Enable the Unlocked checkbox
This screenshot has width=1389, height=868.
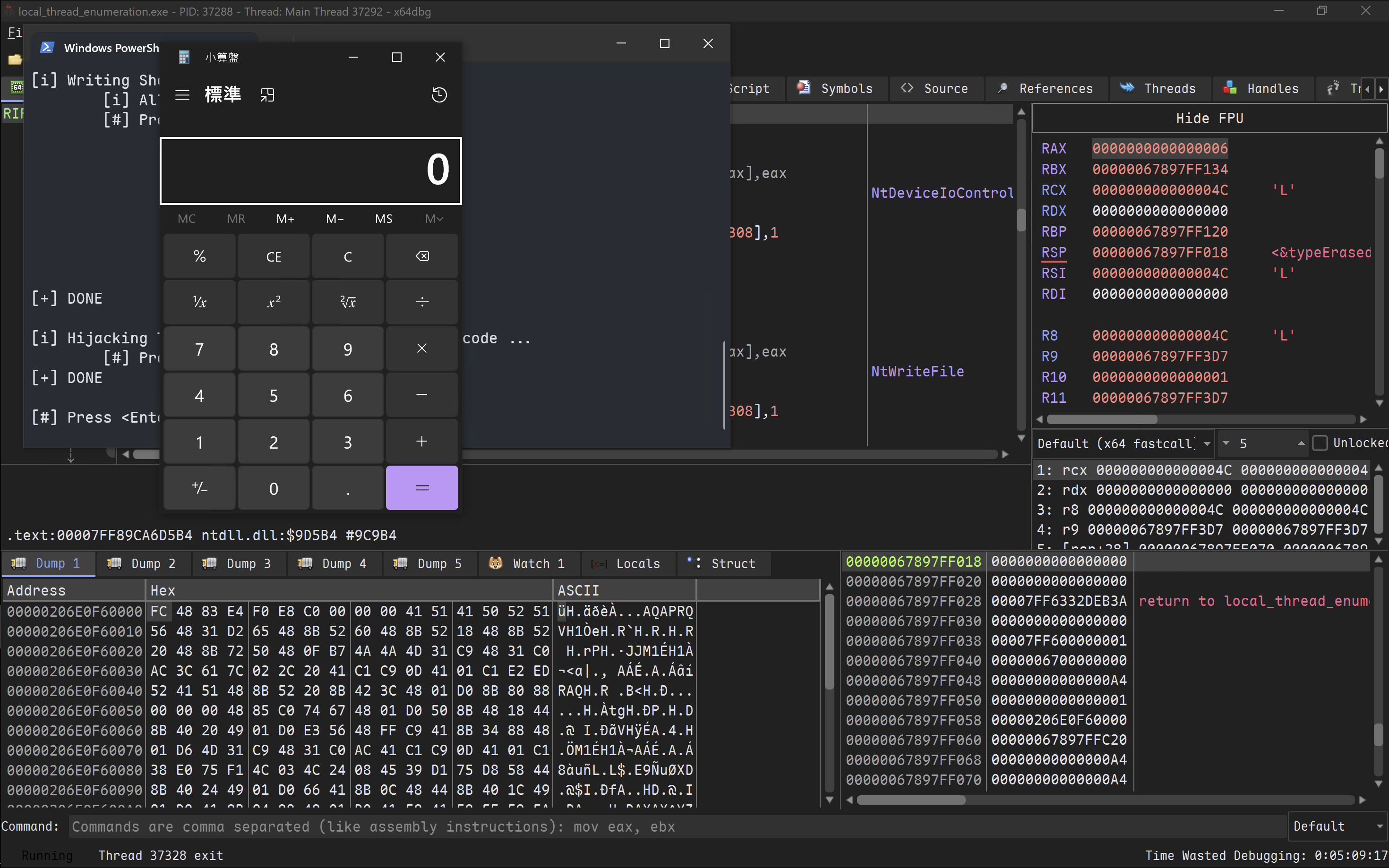1320,443
